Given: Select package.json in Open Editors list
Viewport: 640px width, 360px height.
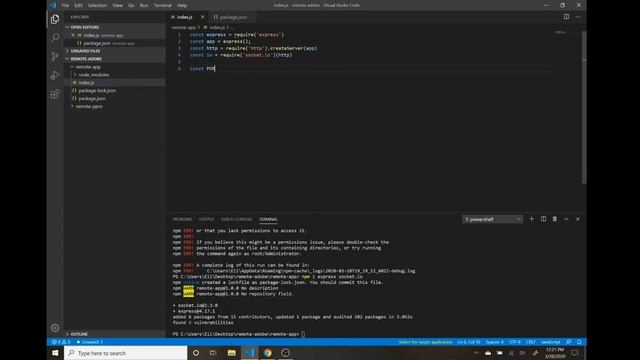Looking at the screenshot, I should [97, 43].
